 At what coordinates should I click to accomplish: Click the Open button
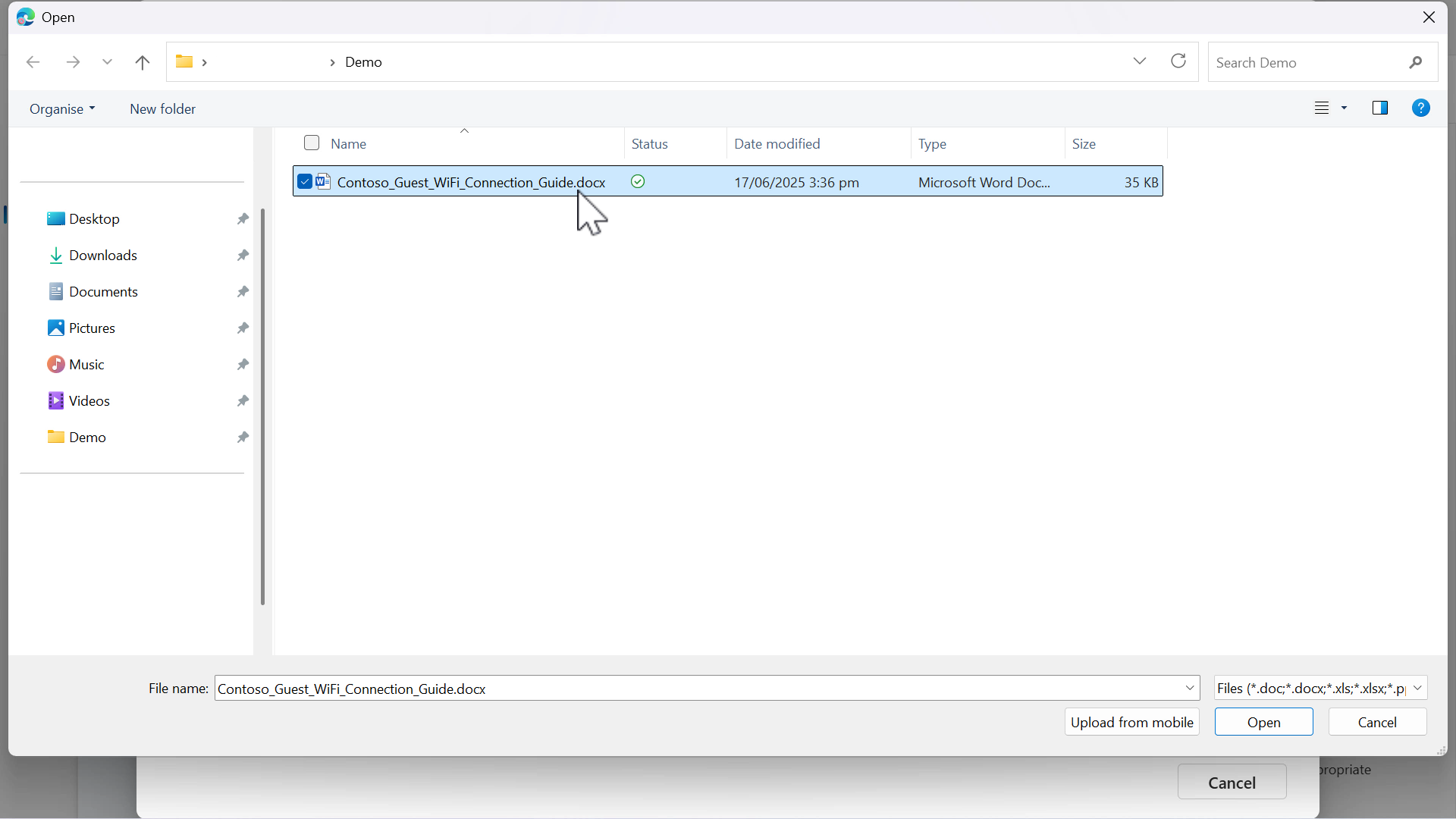coord(1263,723)
